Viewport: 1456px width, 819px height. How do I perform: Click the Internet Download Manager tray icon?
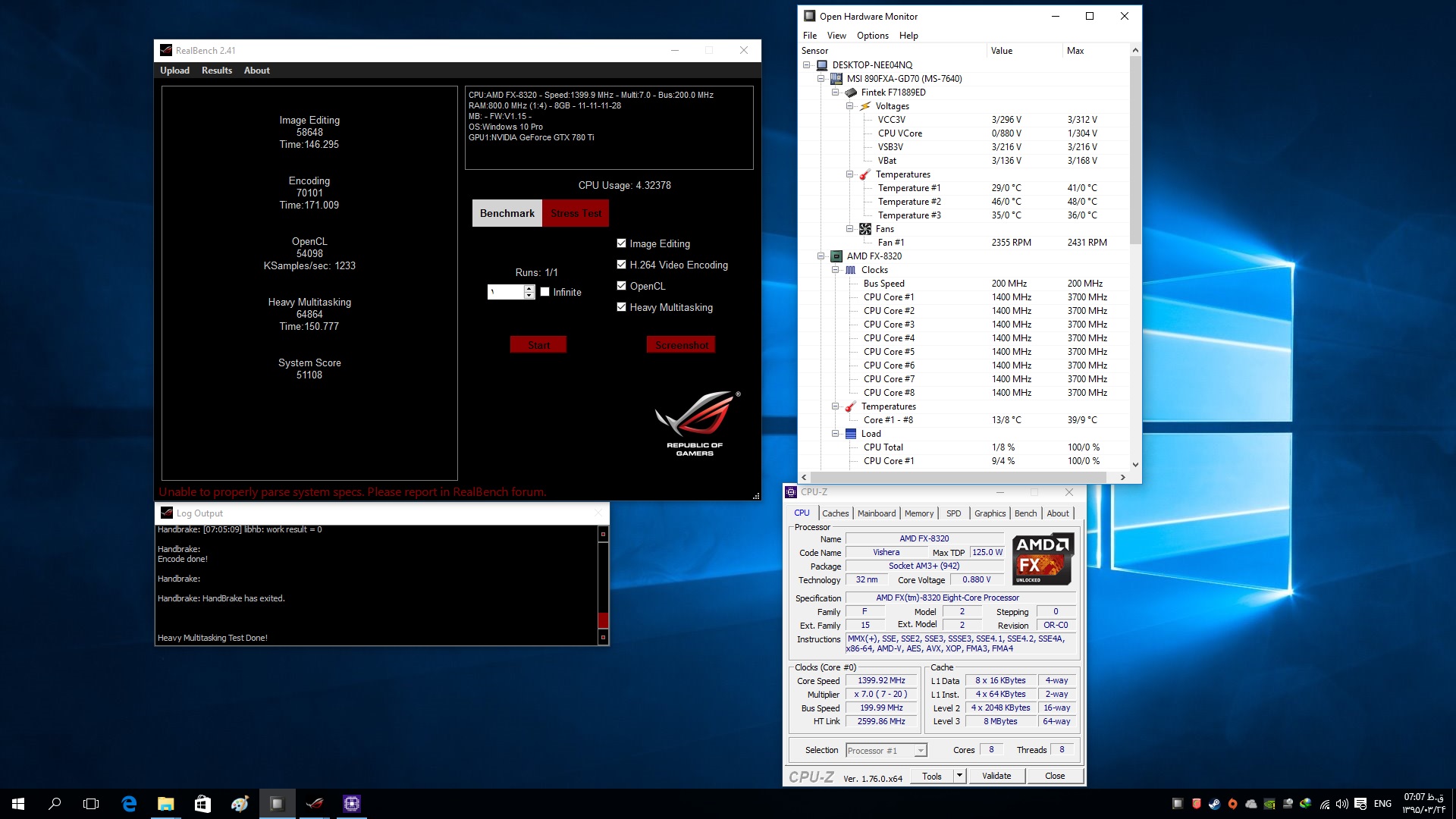(x=1305, y=804)
